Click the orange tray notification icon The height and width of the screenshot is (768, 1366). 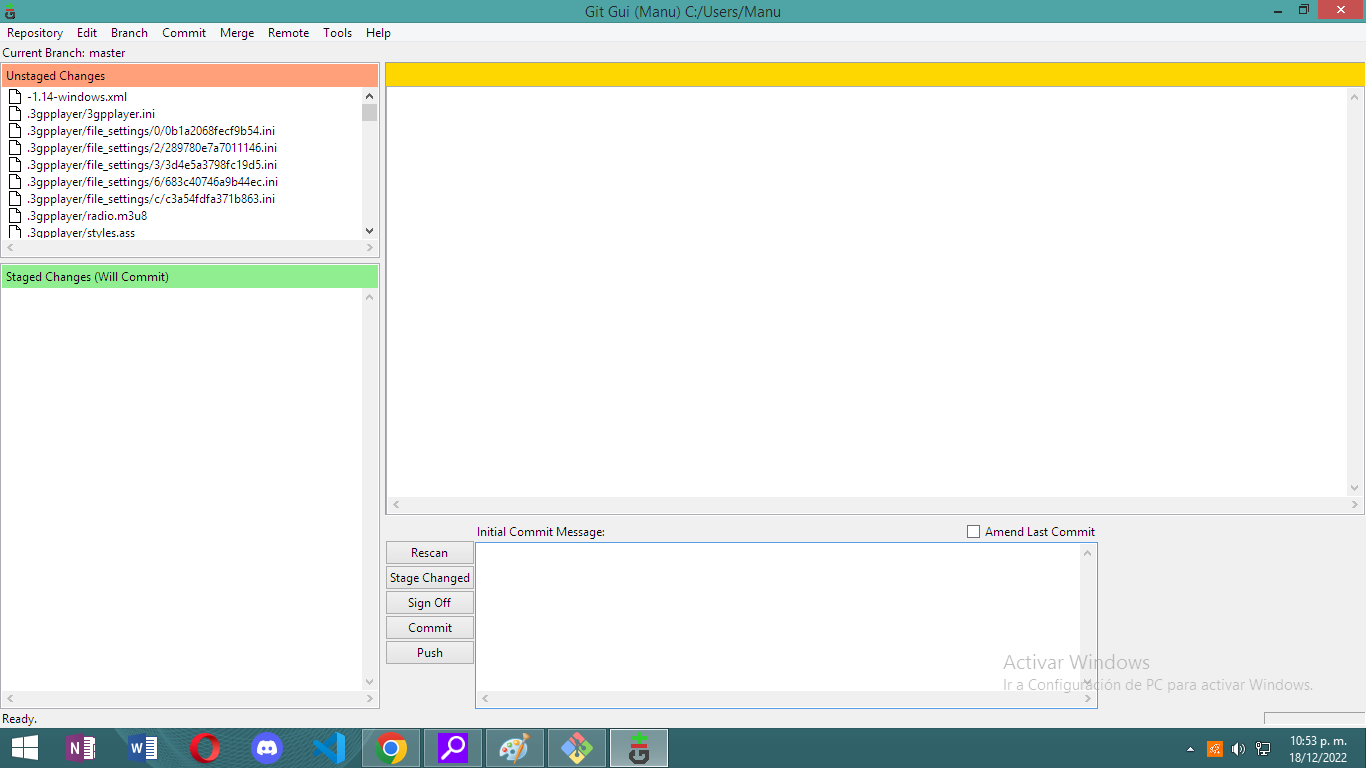pos(1215,748)
